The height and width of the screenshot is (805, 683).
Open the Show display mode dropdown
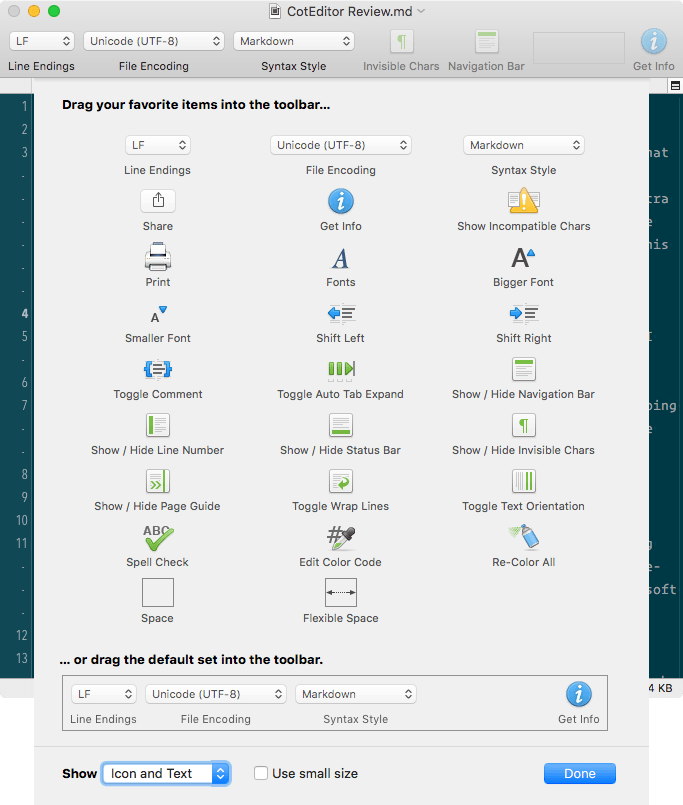tap(166, 774)
